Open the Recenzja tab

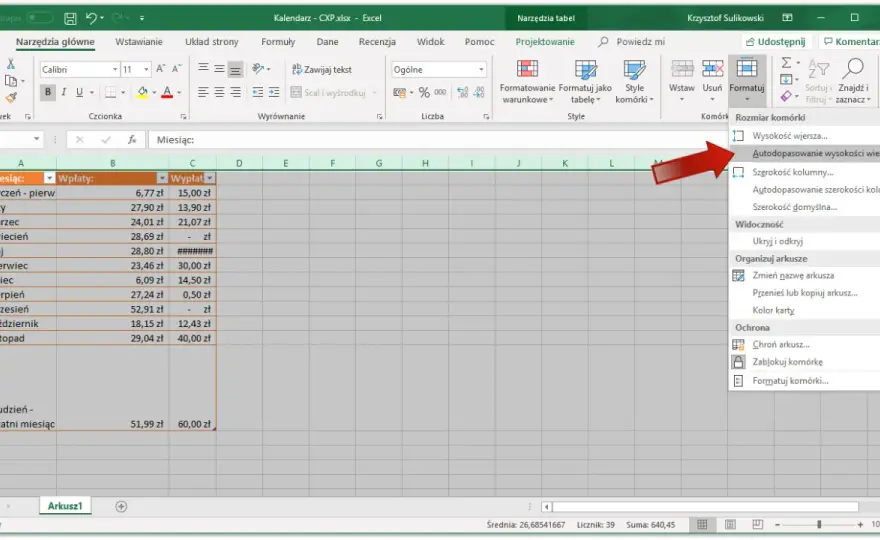pos(377,42)
